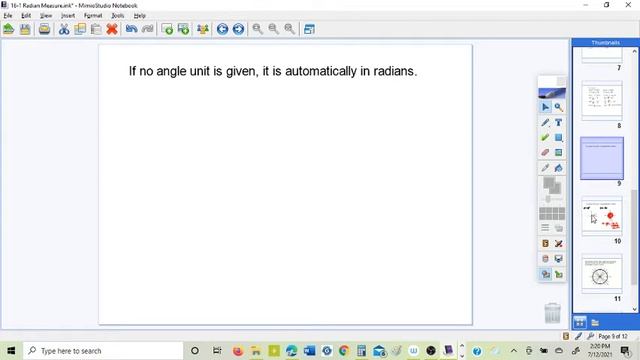Image resolution: width=640 pixels, height=360 pixels.
Task: Open a file with the green Open icon
Action: click(x=9, y=29)
